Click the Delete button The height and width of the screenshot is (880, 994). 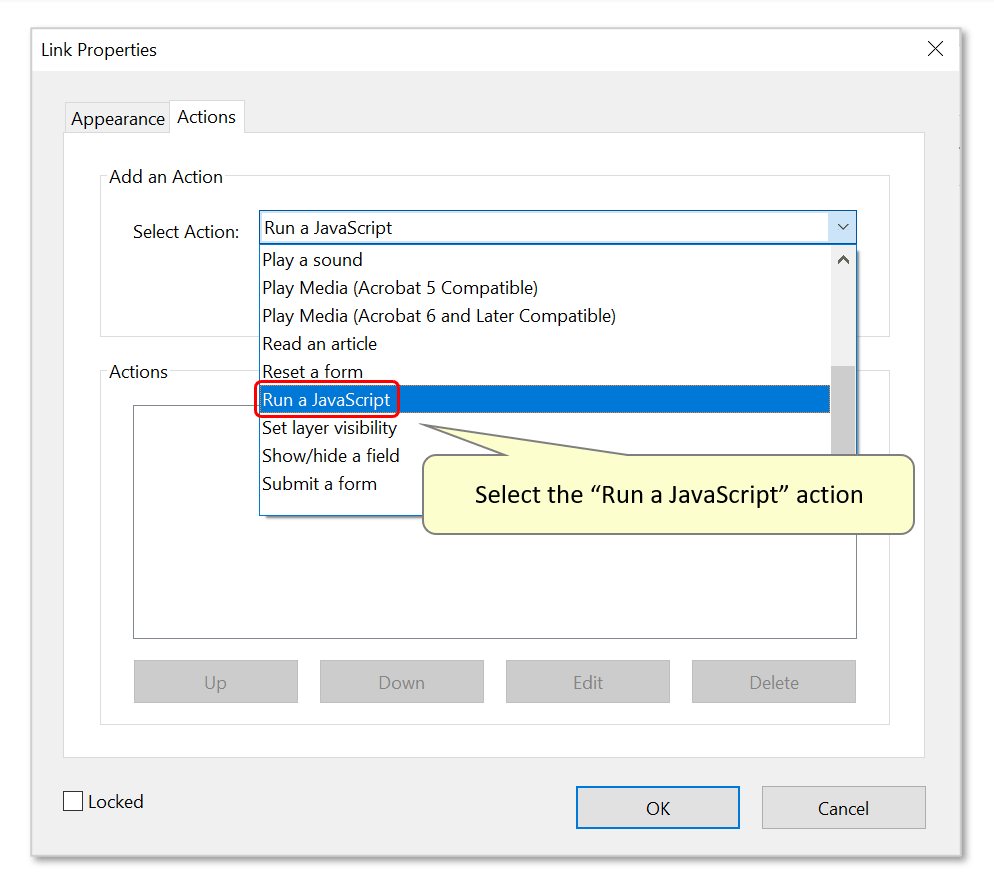tap(773, 682)
